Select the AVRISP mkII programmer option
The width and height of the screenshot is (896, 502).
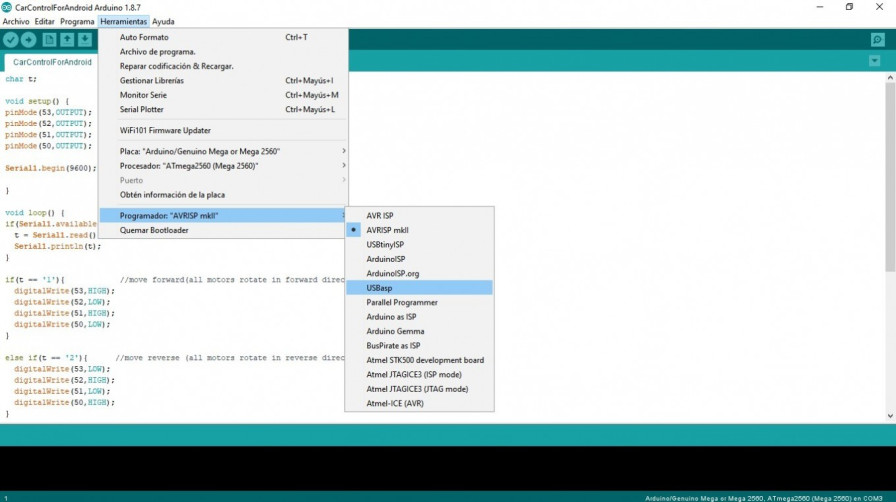pyautogui.click(x=387, y=230)
